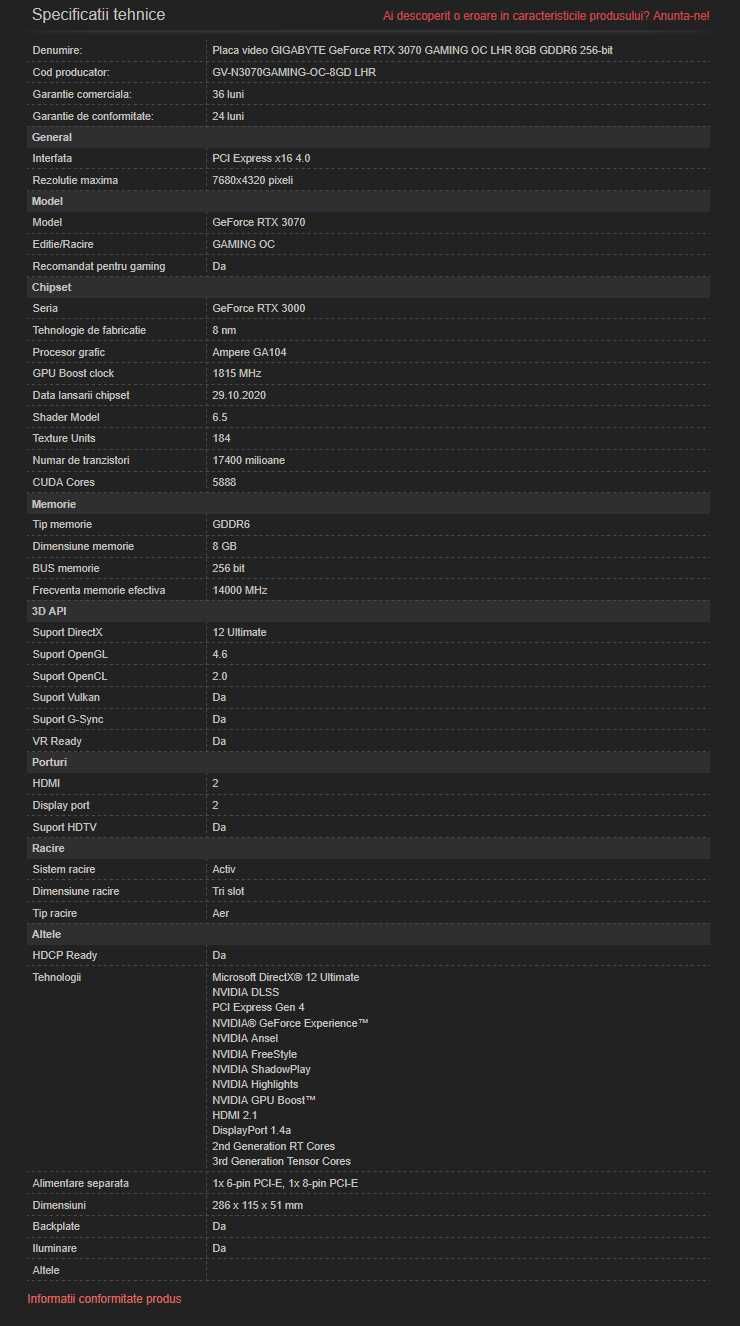Select 'NVIDIA GPU Boost™' entry
Image resolution: width=740 pixels, height=1326 pixels.
pyautogui.click(x=264, y=1100)
